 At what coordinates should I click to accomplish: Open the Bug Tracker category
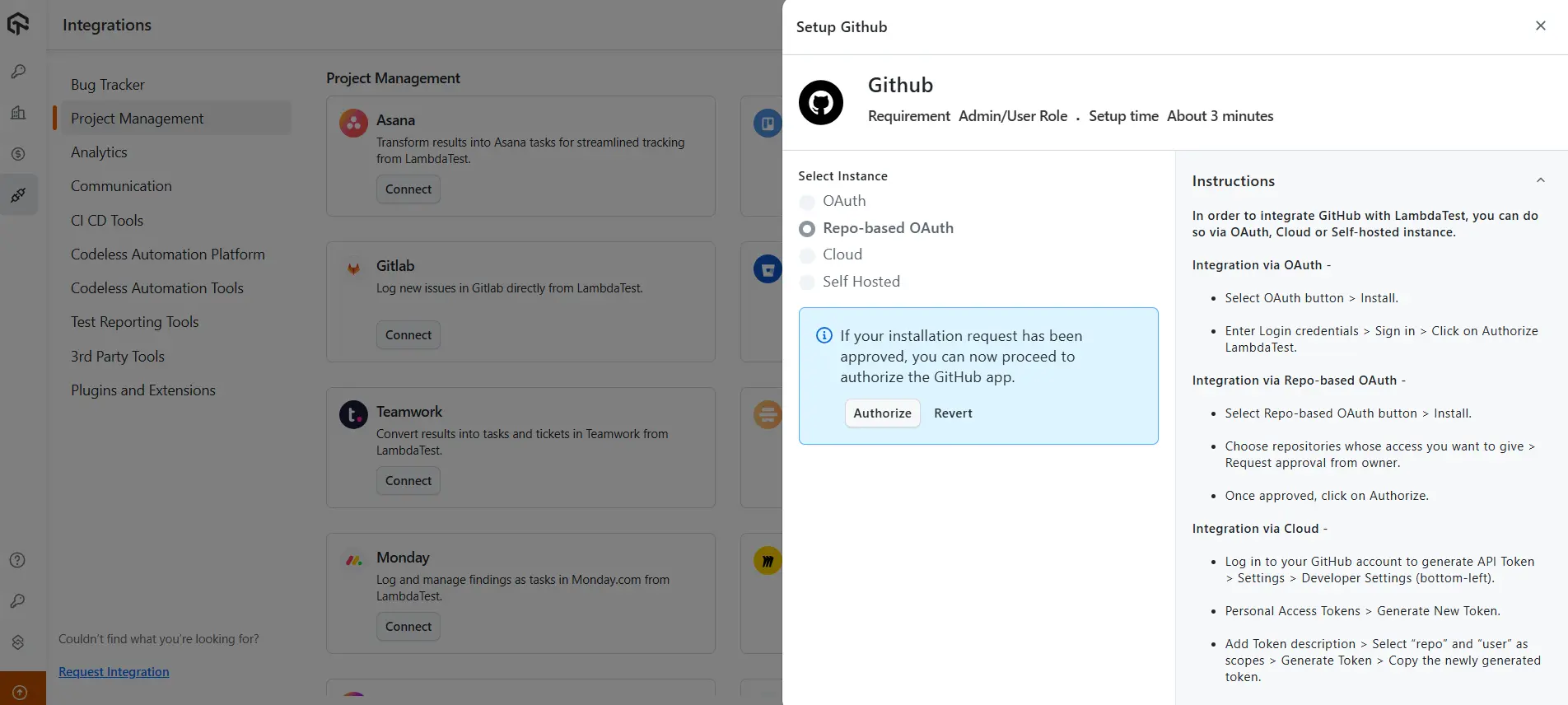pyautogui.click(x=108, y=85)
